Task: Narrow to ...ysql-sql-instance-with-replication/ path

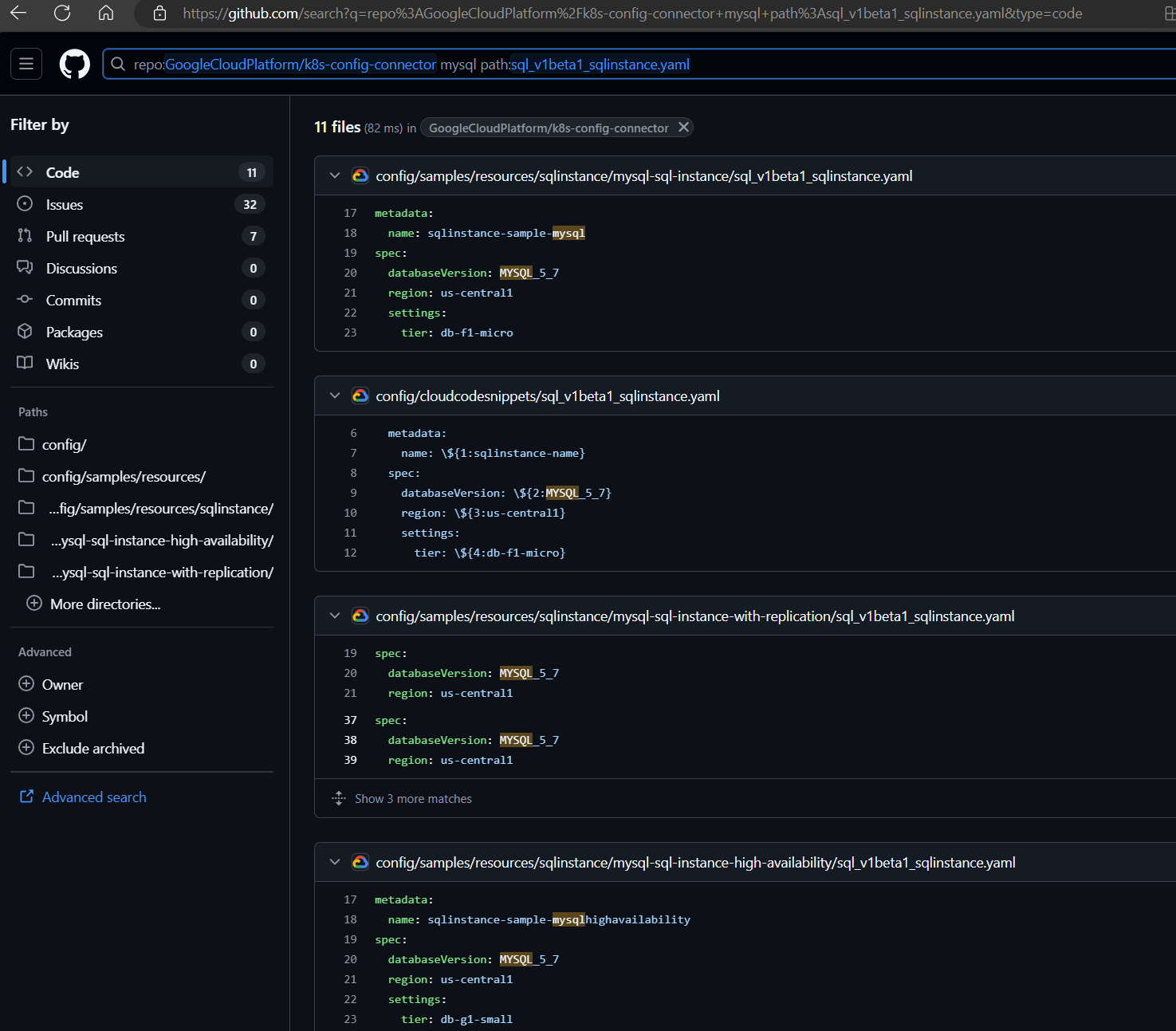Action: click(x=163, y=573)
